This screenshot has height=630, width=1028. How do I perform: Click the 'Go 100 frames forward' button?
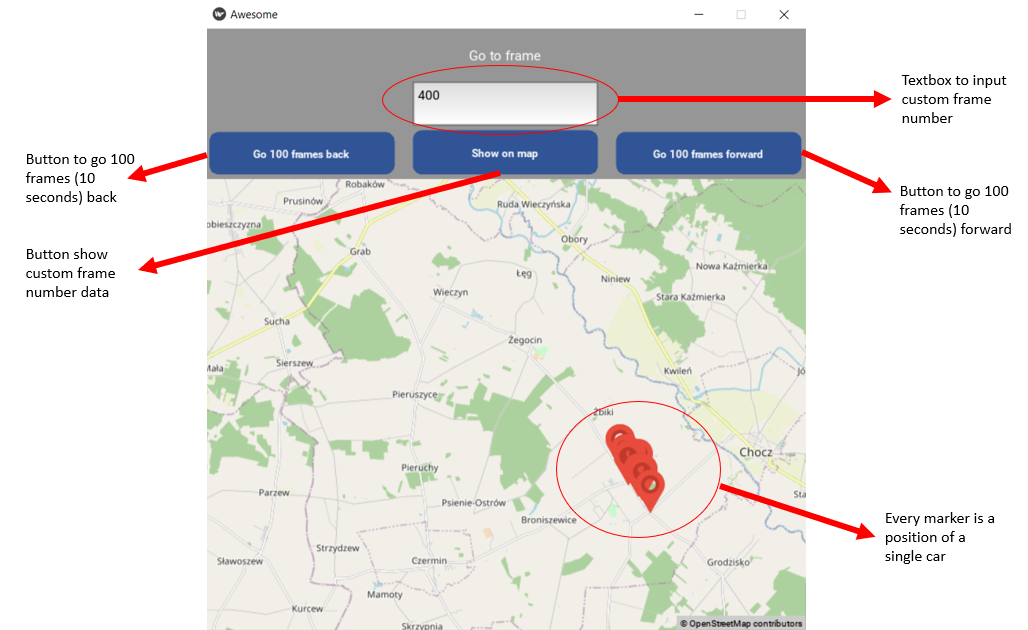click(x=708, y=153)
